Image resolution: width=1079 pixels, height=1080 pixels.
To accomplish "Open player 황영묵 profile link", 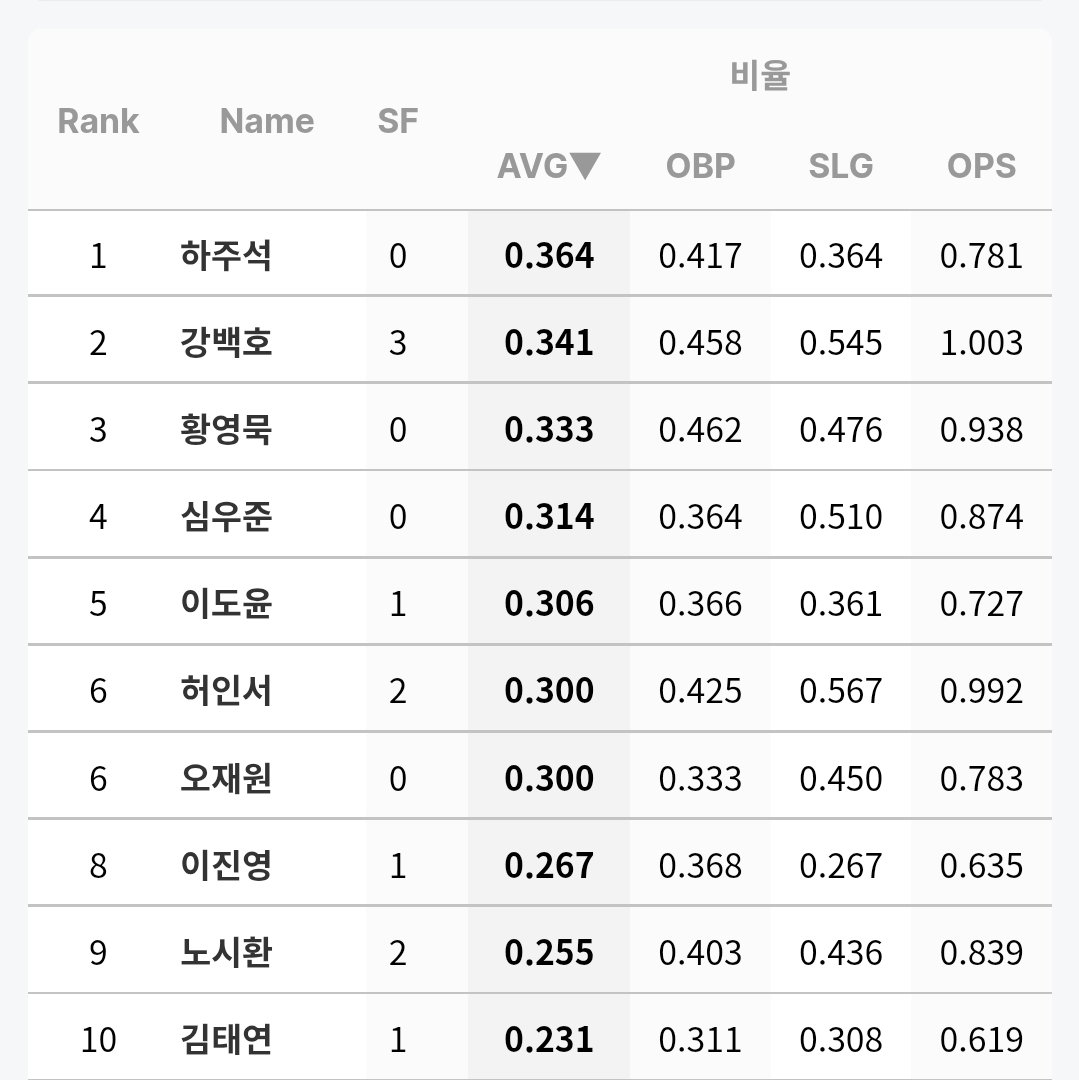I will (226, 430).
